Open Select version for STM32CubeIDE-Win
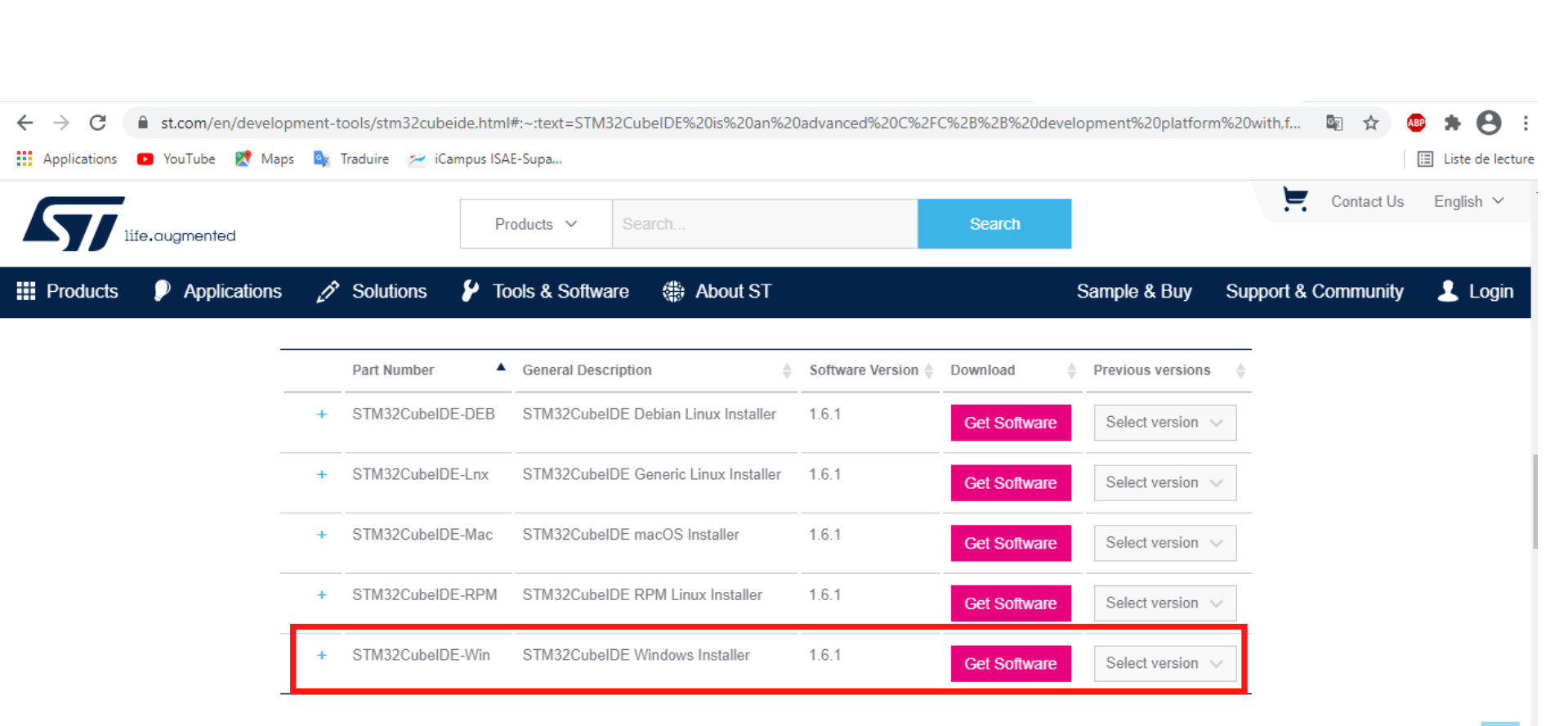This screenshot has width=1568, height=726. point(1165,664)
